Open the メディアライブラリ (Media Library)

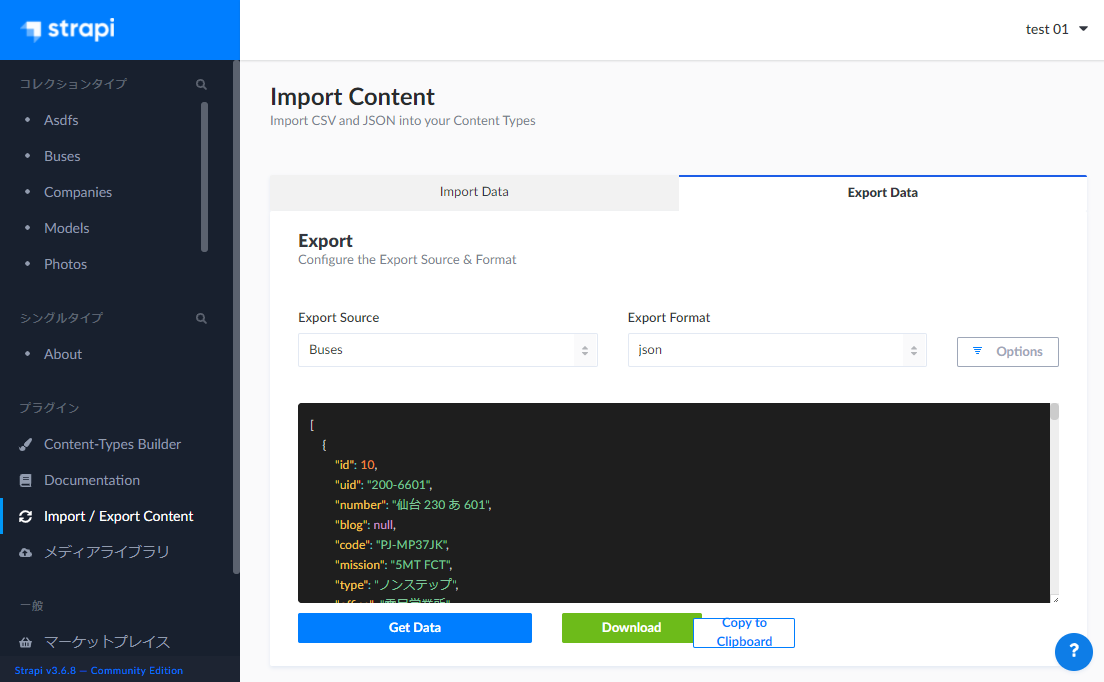click(104, 551)
